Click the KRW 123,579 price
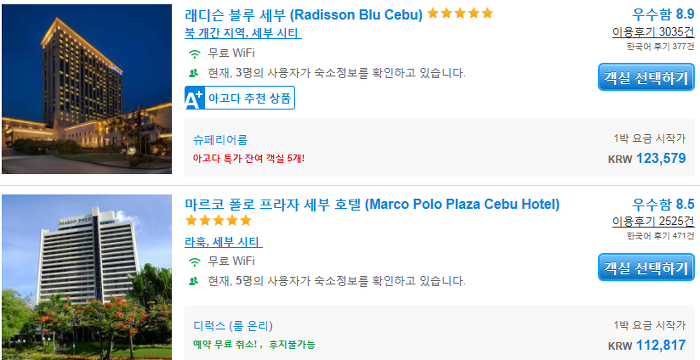This screenshot has height=360, width=700. tap(647, 159)
